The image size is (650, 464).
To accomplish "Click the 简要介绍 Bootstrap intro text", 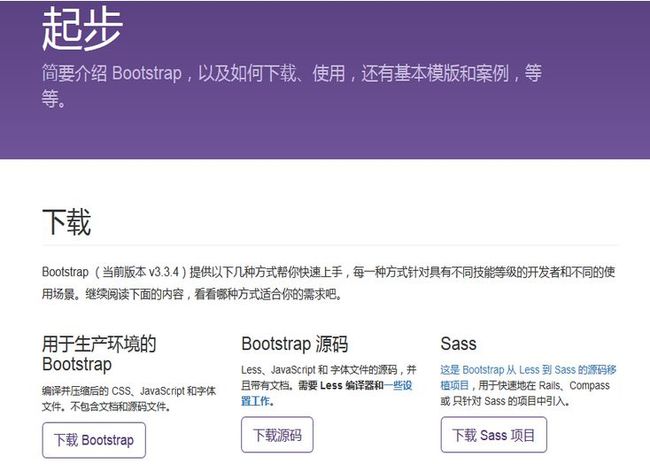I will (x=291, y=86).
